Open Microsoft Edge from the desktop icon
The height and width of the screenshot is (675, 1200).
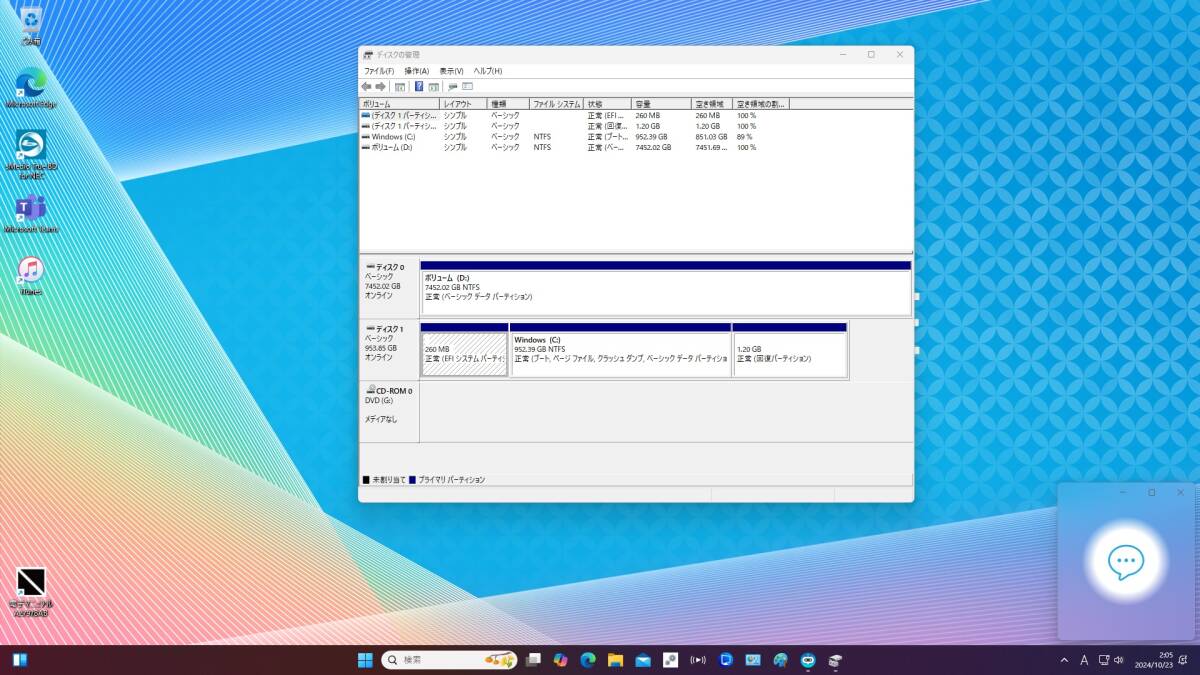(31, 83)
